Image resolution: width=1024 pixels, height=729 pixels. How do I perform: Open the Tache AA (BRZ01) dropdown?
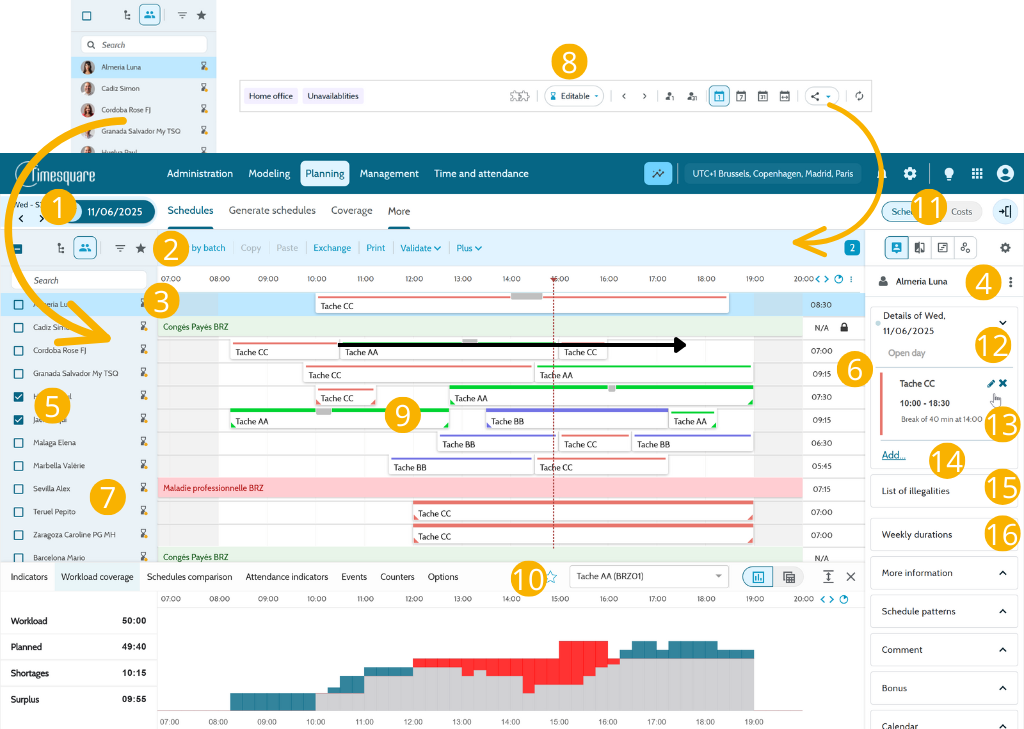[648, 576]
